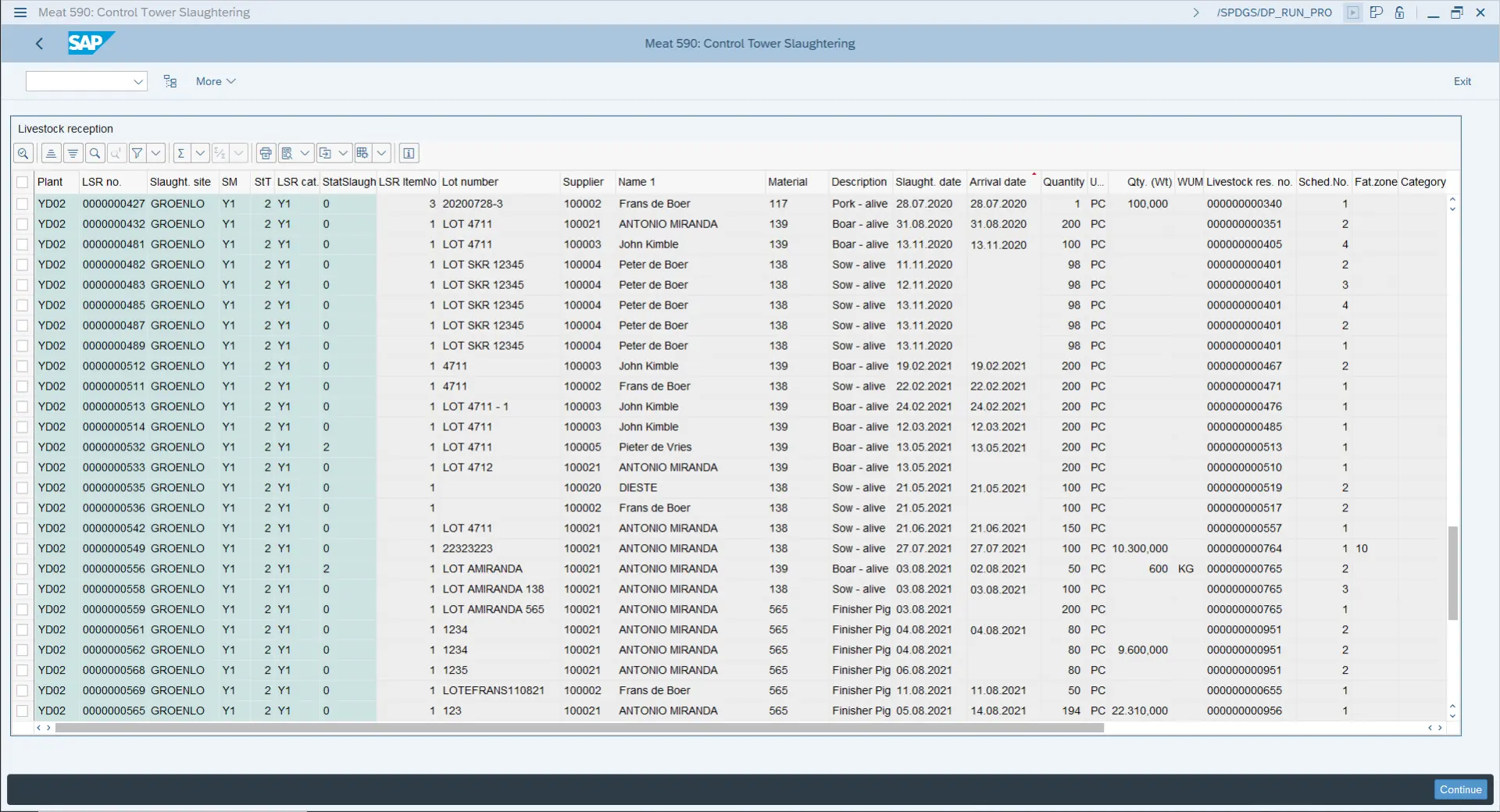The width and height of the screenshot is (1500, 812).
Task: Tick the select-all checkbox in the header row
Action: [x=22, y=182]
